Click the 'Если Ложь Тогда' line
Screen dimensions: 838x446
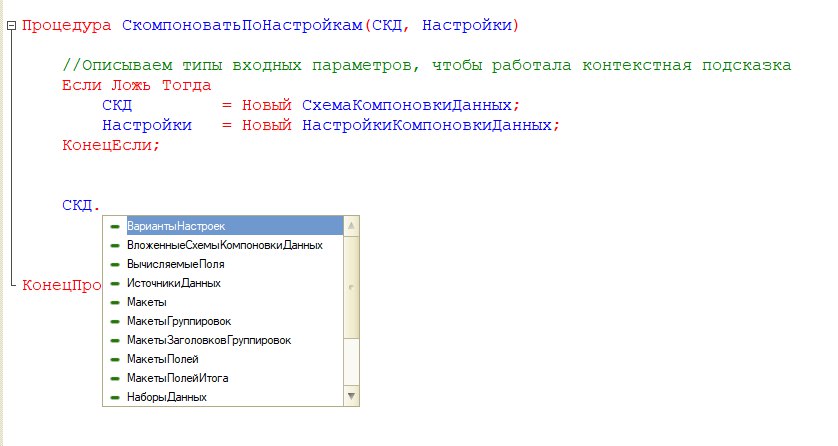point(136,85)
